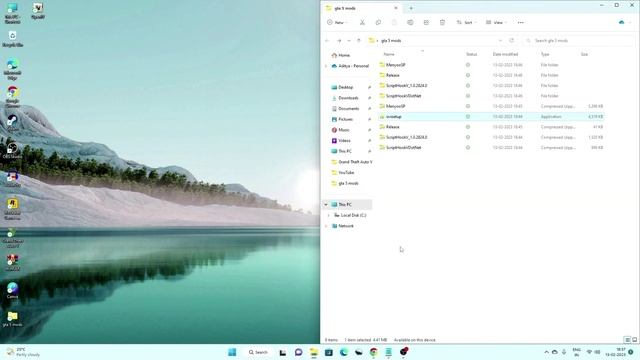This screenshot has height=360, width=640.
Task: Open the View dropdown
Action: pyautogui.click(x=496, y=22)
